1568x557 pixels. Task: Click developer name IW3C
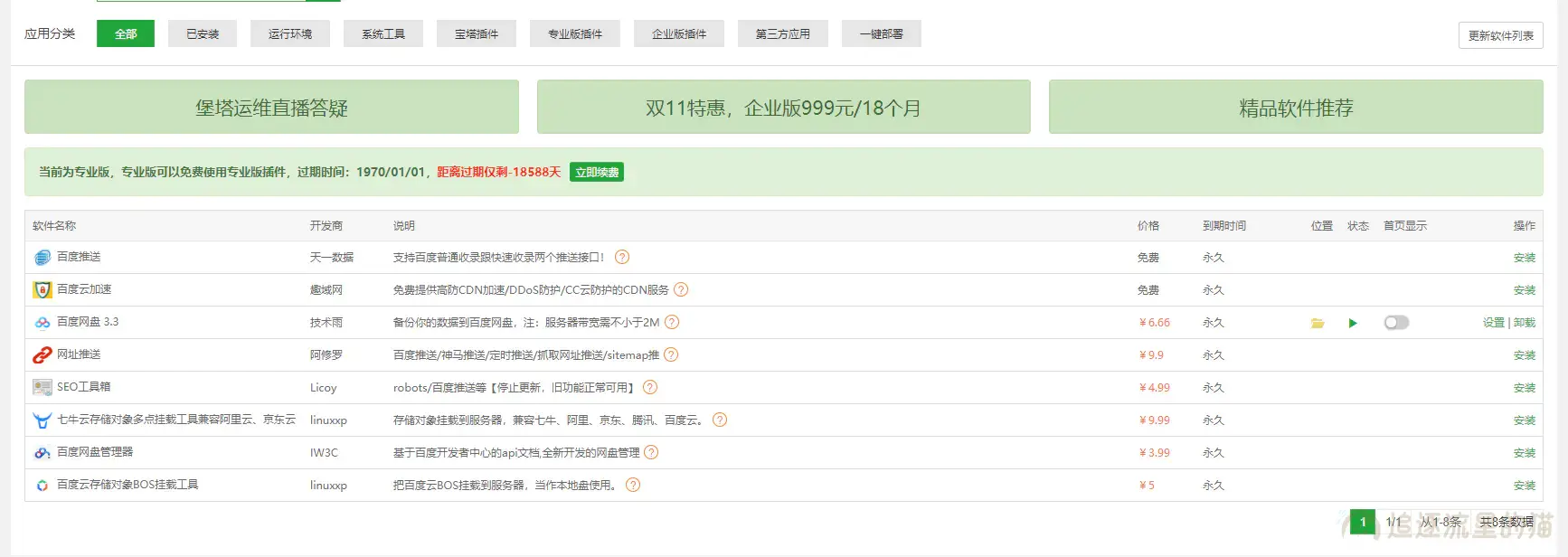[x=324, y=453]
